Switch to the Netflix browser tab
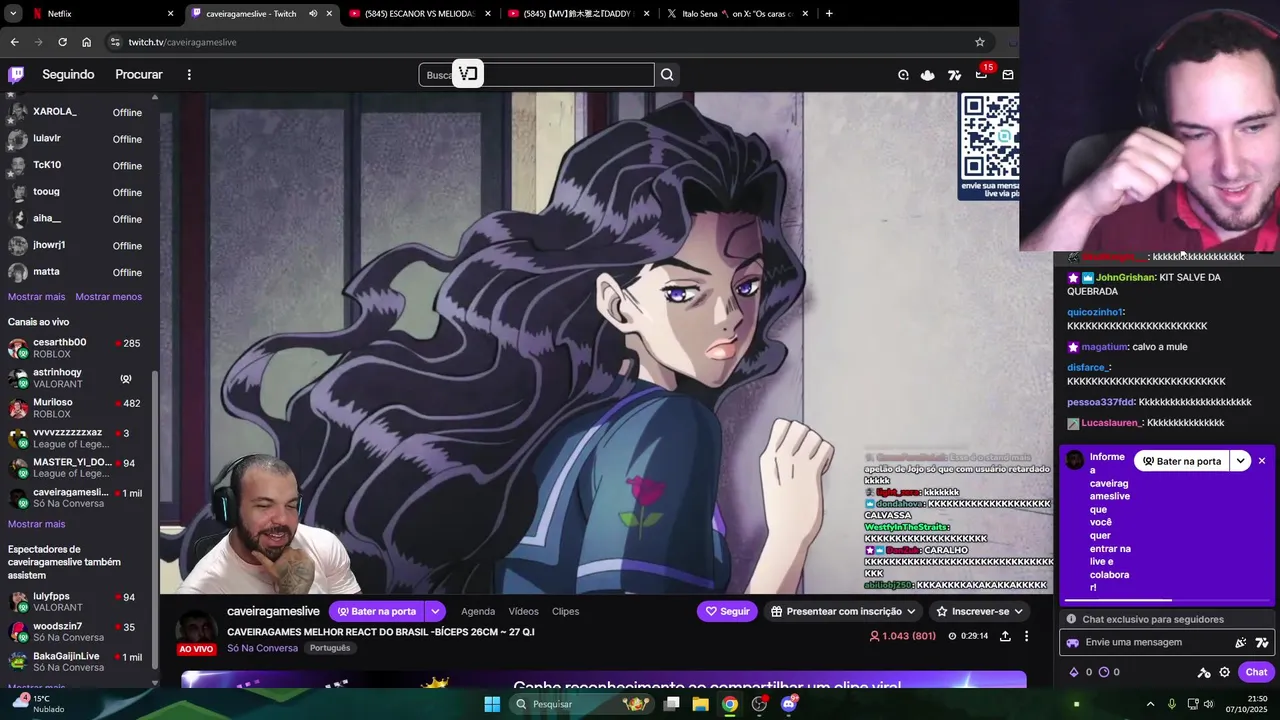The width and height of the screenshot is (1280, 720). 93,14
